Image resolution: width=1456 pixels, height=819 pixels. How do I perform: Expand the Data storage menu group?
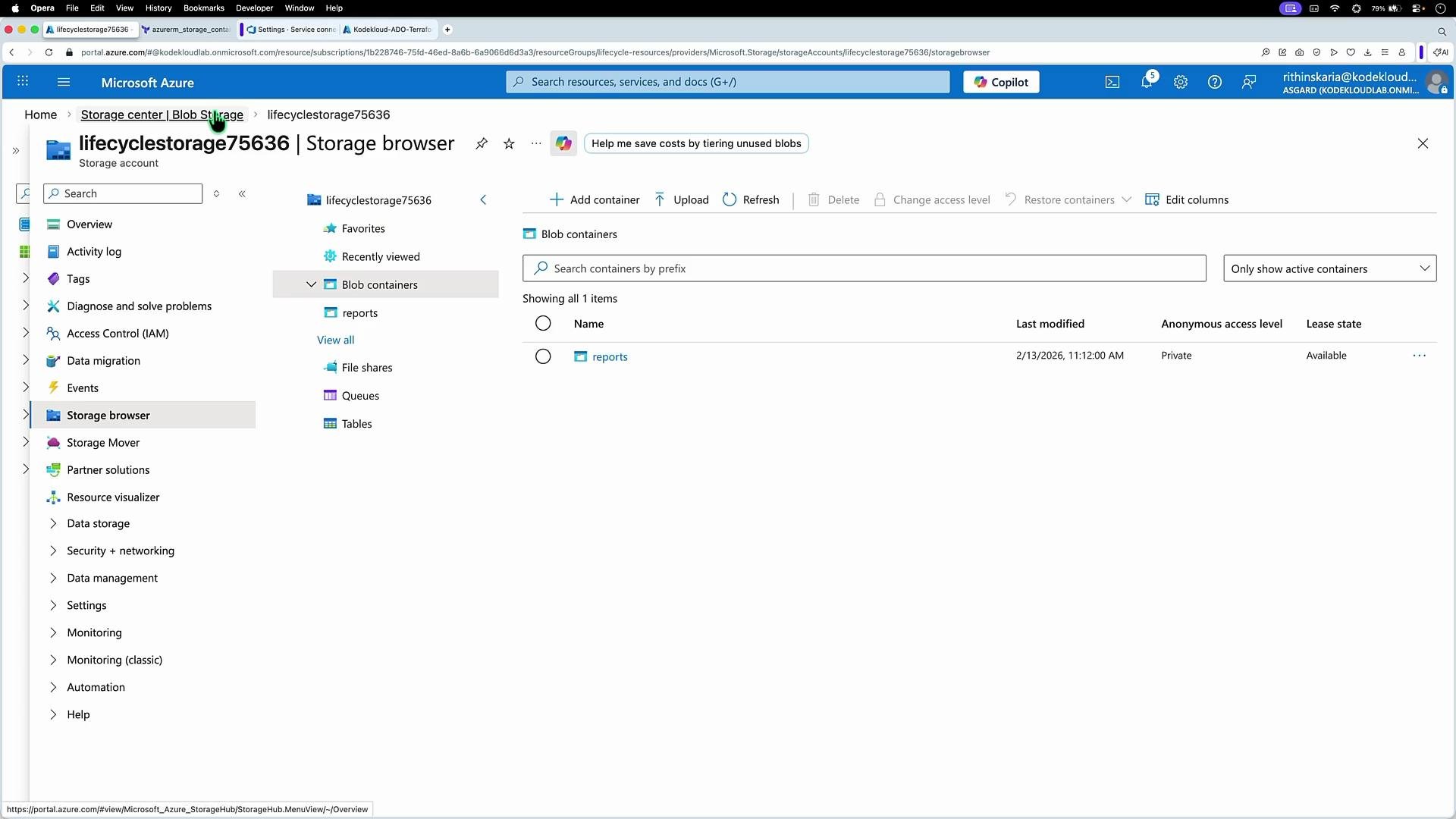(99, 524)
